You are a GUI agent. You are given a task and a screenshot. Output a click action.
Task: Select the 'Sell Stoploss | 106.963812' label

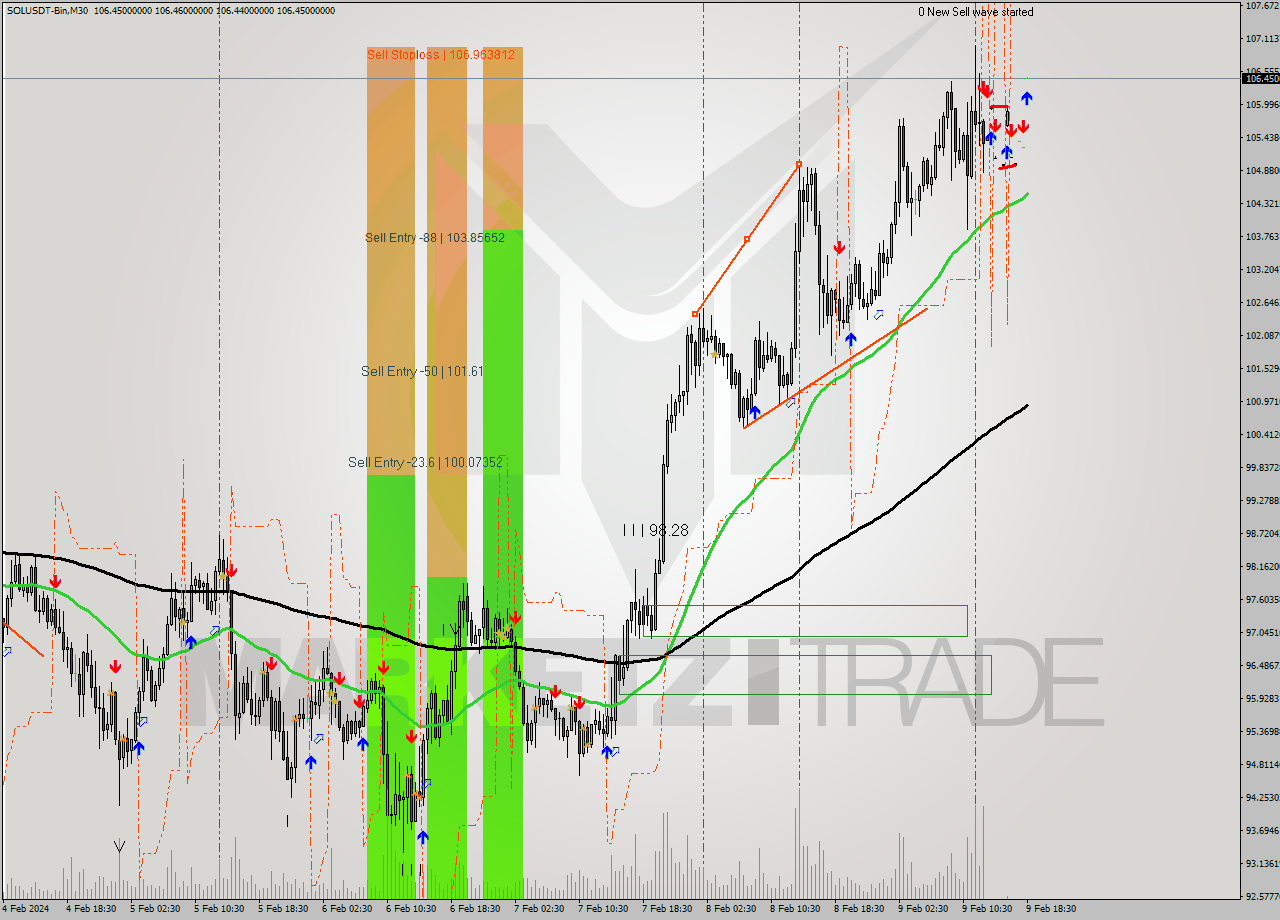coord(441,55)
